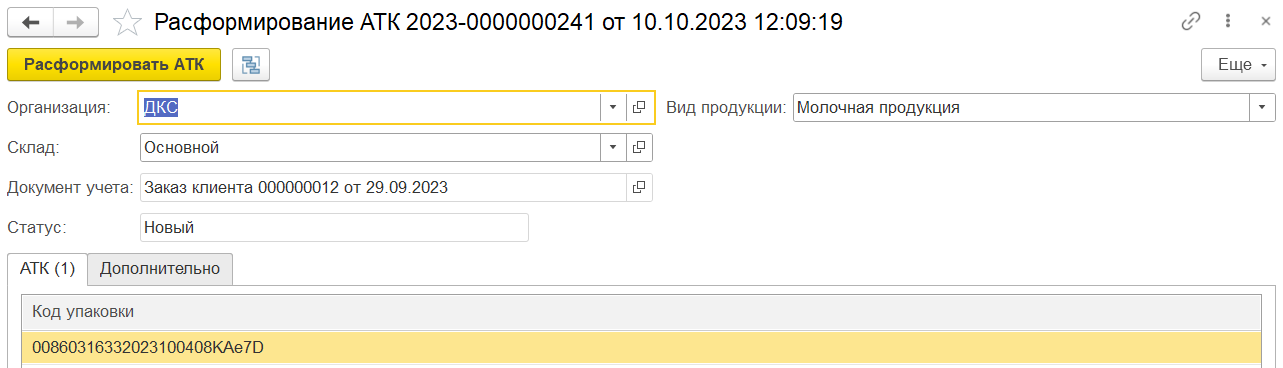Add document to favorites star
The image size is (1283, 368).
point(127,22)
